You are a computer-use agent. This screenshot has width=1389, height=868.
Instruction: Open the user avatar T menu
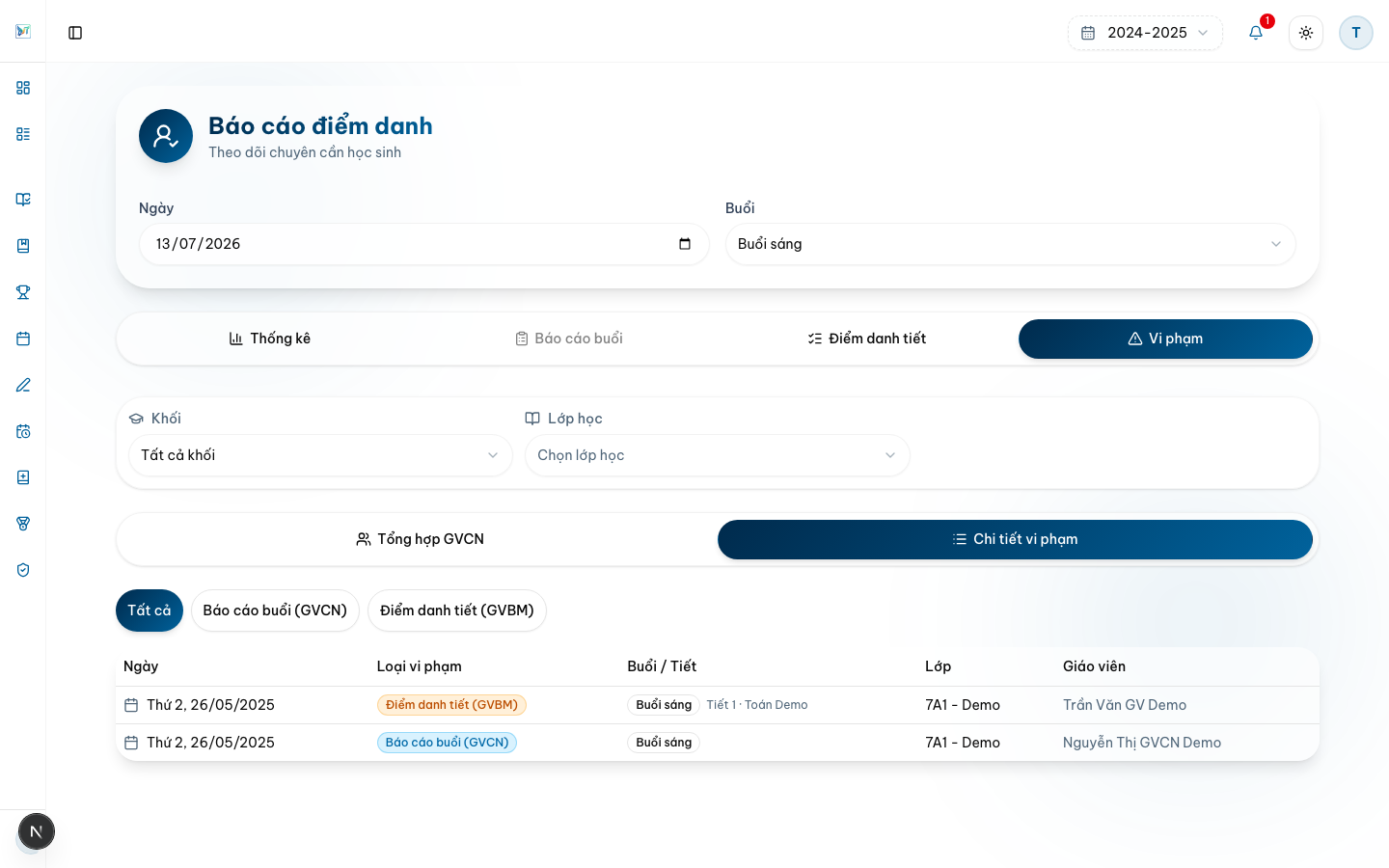1356,33
